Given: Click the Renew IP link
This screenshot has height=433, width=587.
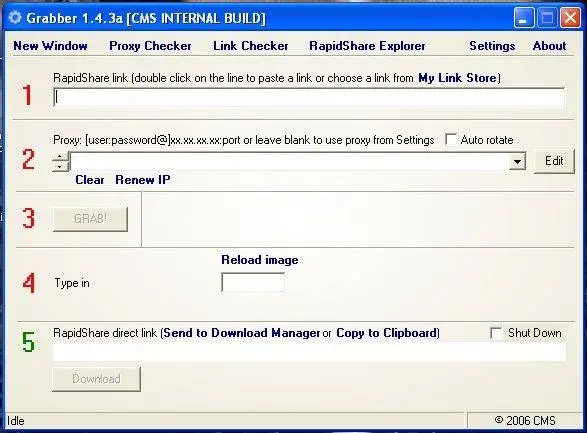Looking at the screenshot, I should click(x=143, y=180).
